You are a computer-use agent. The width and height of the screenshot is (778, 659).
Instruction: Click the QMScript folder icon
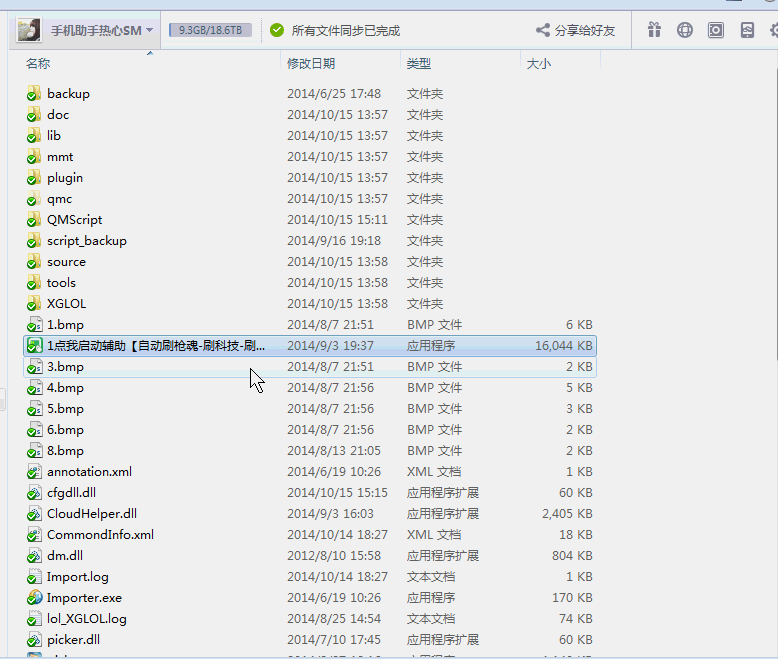pyautogui.click(x=34, y=219)
